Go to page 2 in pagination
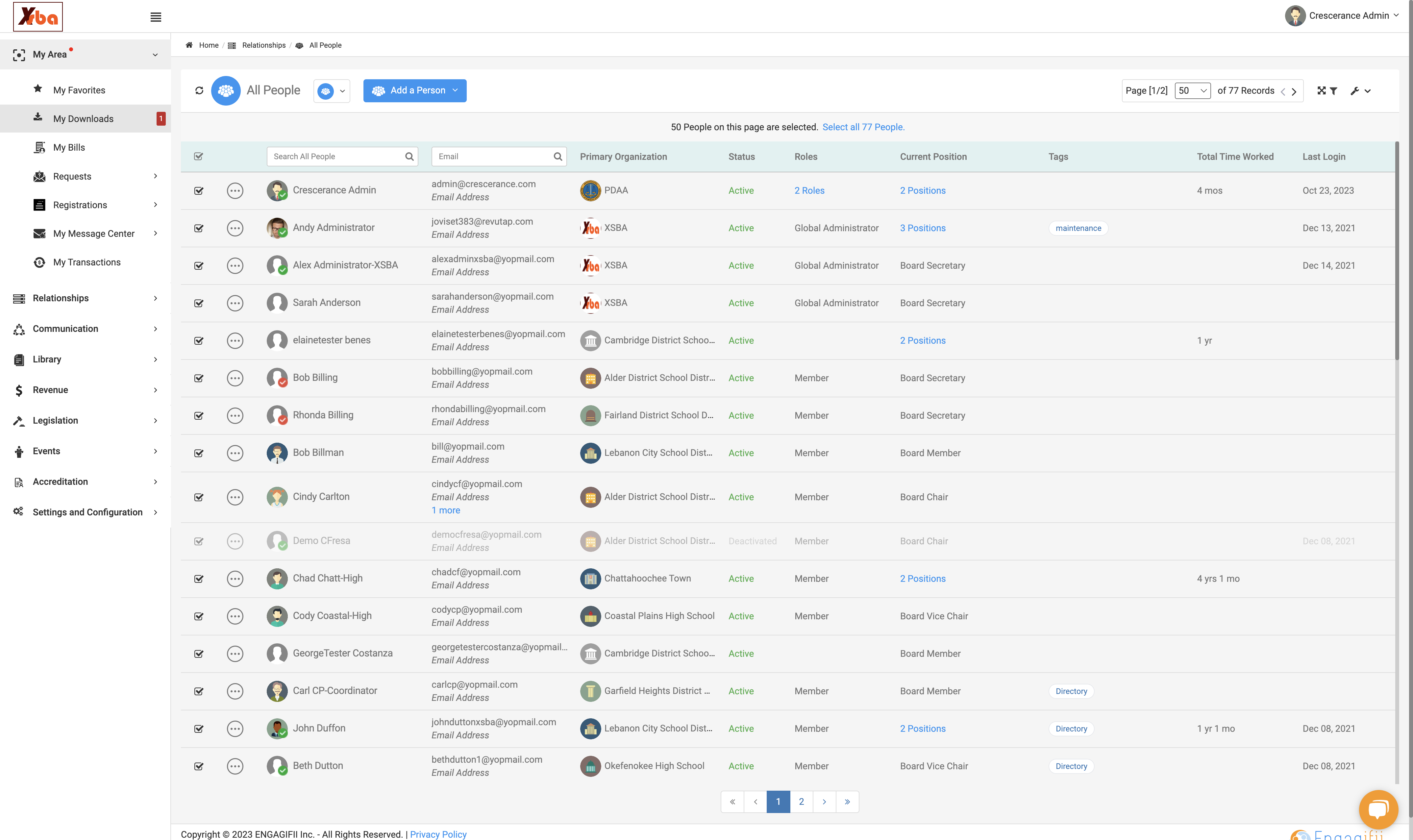The height and width of the screenshot is (840, 1413). click(801, 802)
